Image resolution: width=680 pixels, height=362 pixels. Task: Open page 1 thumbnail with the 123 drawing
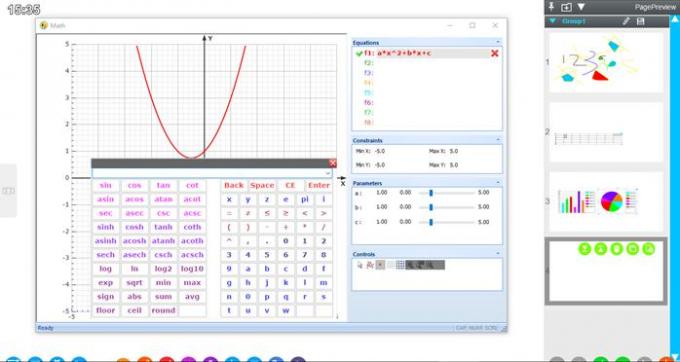click(x=606, y=62)
